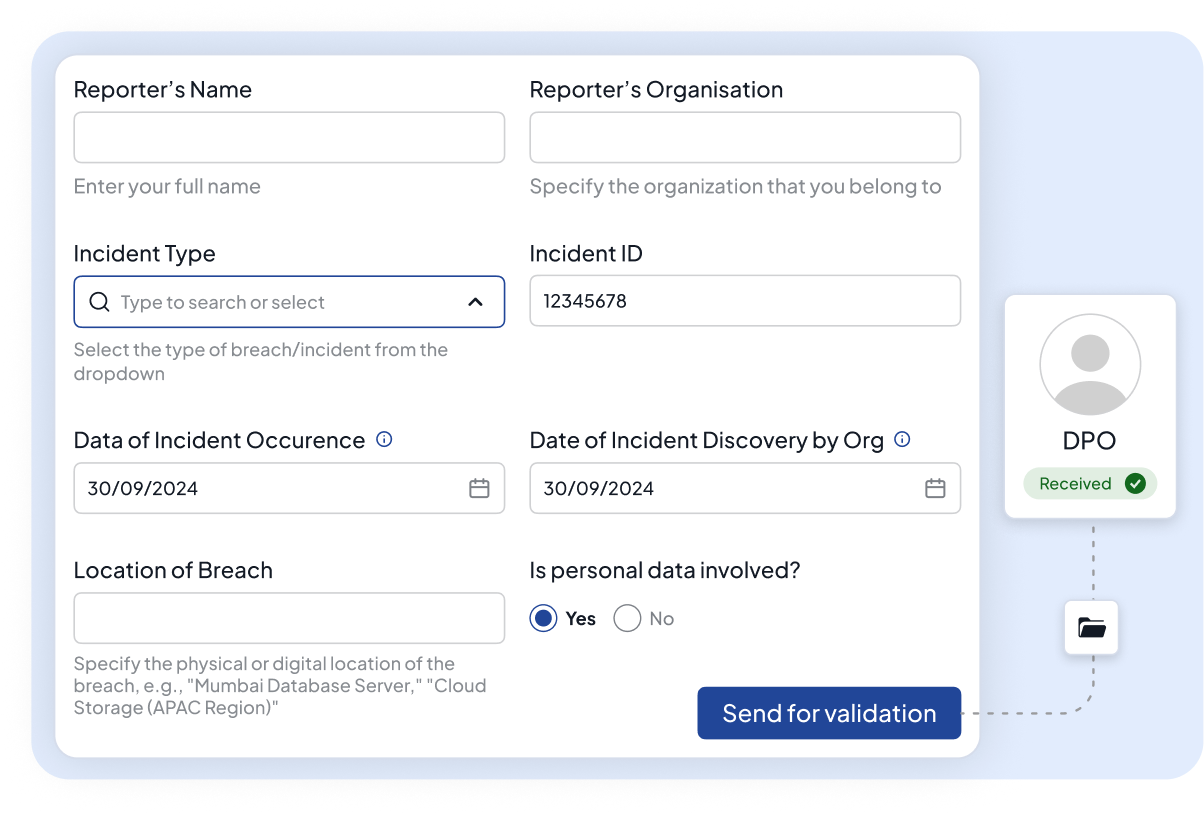Image resolution: width=1204 pixels, height=813 pixels.
Task: Click 'Select the type of breach/incident' hint
Action: (x=261, y=362)
